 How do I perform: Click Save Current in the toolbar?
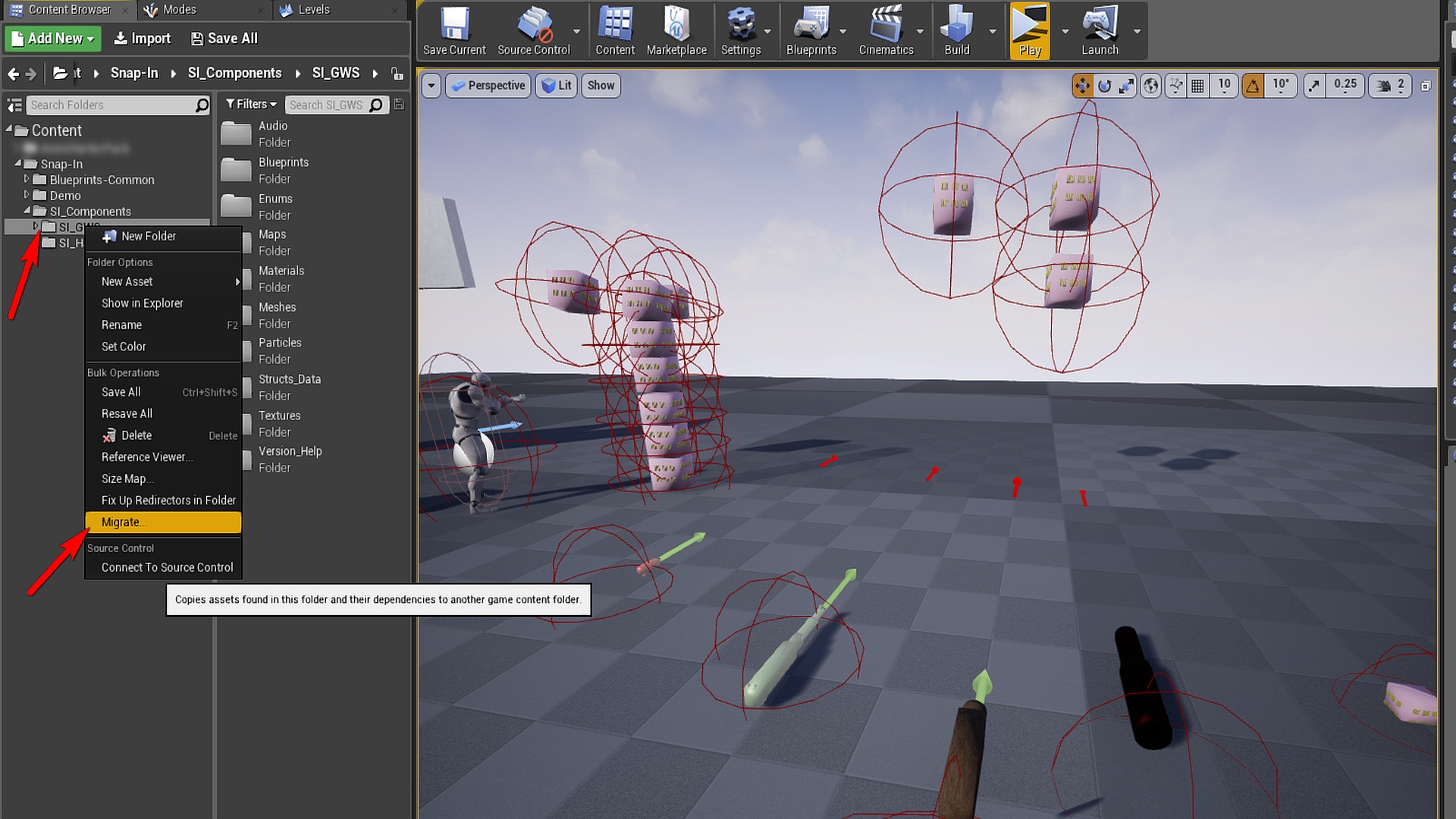click(x=453, y=30)
